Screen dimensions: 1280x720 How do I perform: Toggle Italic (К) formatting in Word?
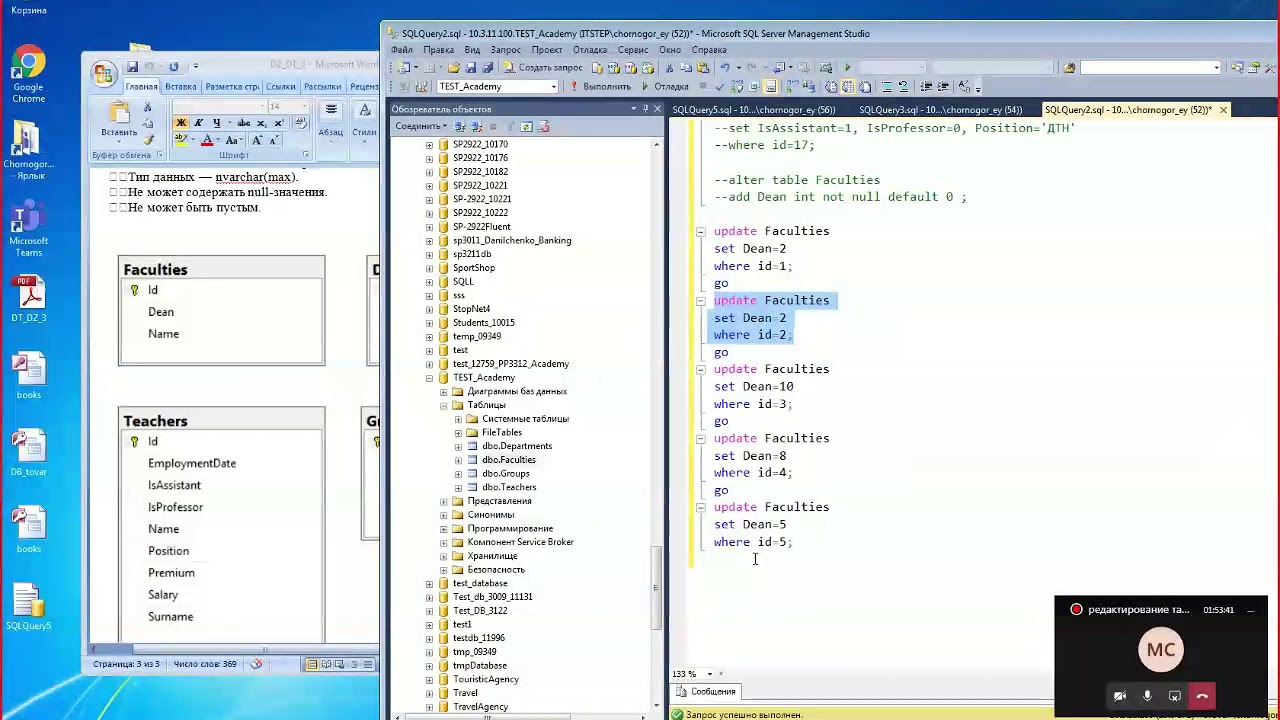[x=198, y=123]
